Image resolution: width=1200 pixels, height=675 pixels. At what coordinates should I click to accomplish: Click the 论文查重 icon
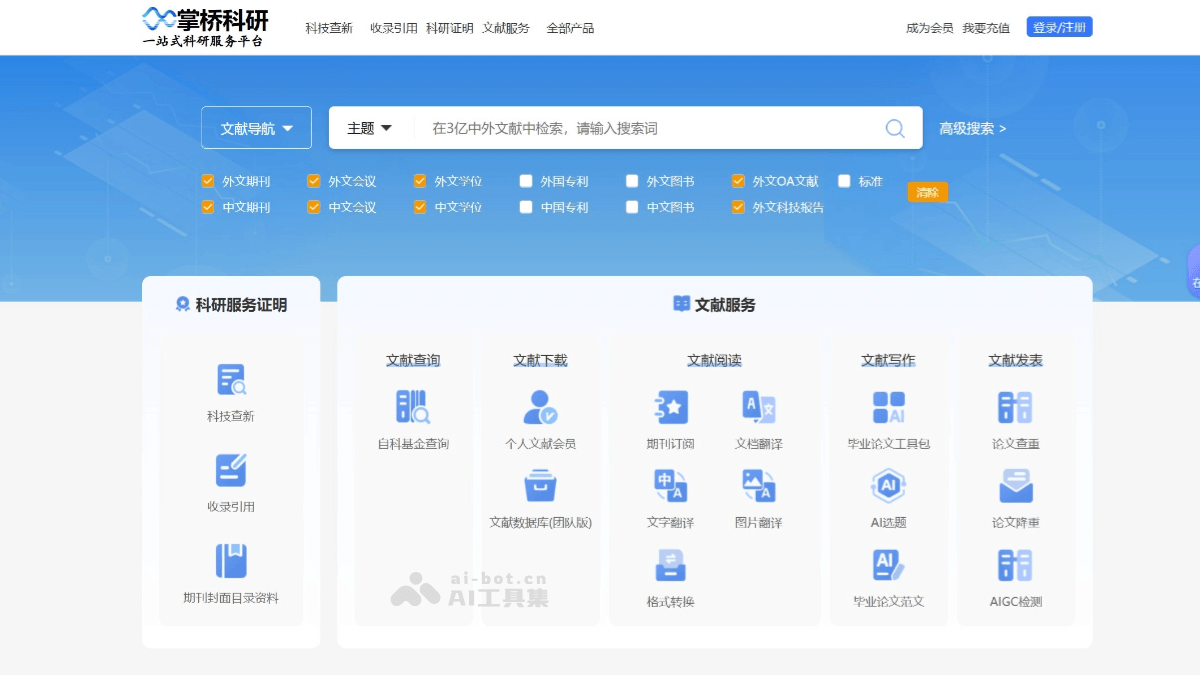pos(1014,408)
